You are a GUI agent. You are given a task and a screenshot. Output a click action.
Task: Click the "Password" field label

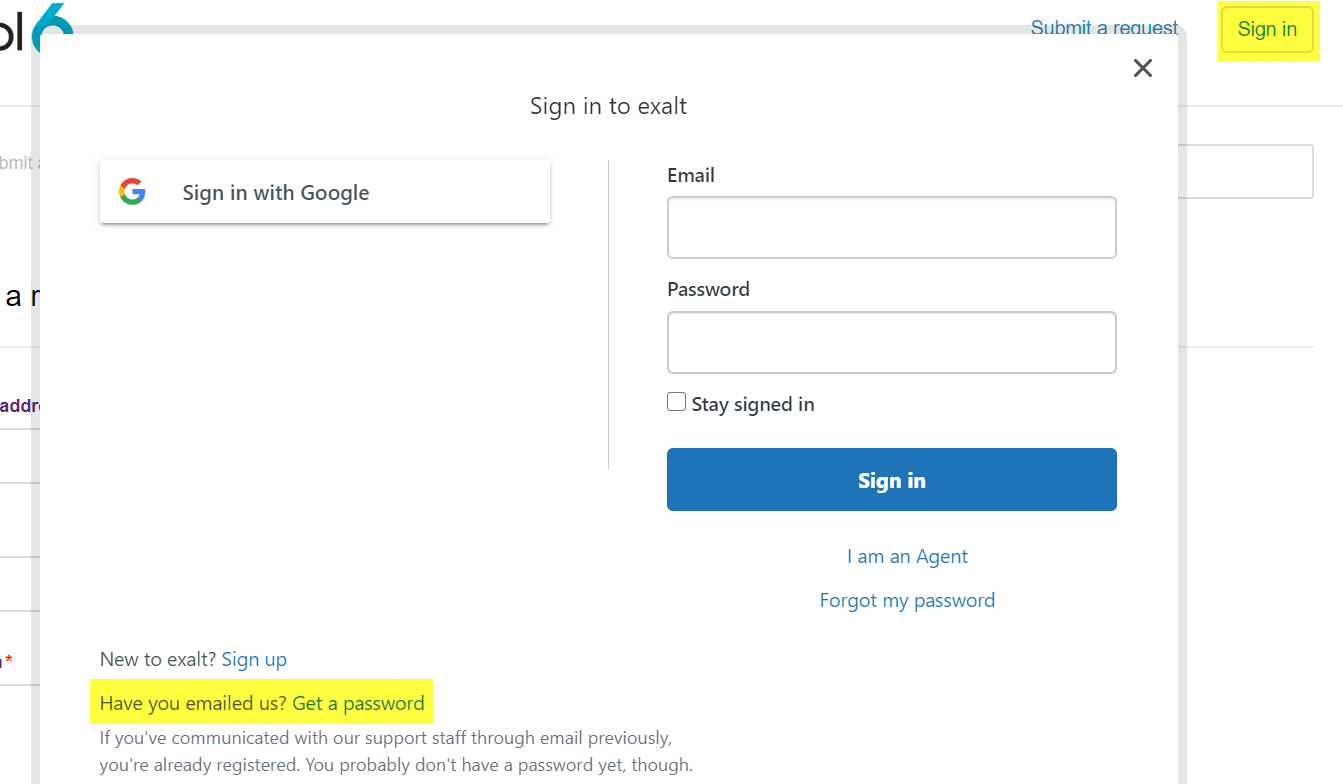pyautogui.click(x=708, y=290)
